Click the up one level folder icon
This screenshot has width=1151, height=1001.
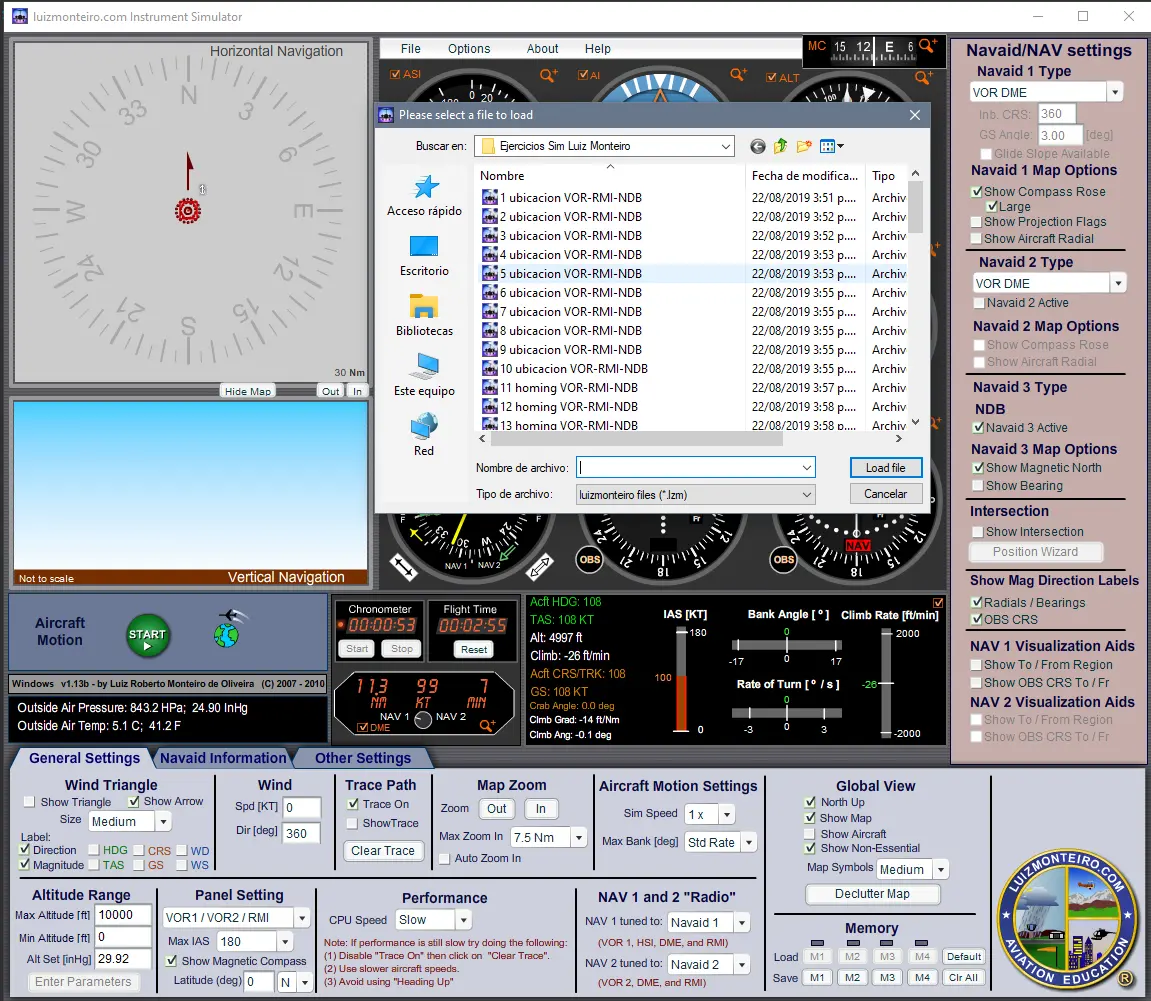click(x=781, y=146)
